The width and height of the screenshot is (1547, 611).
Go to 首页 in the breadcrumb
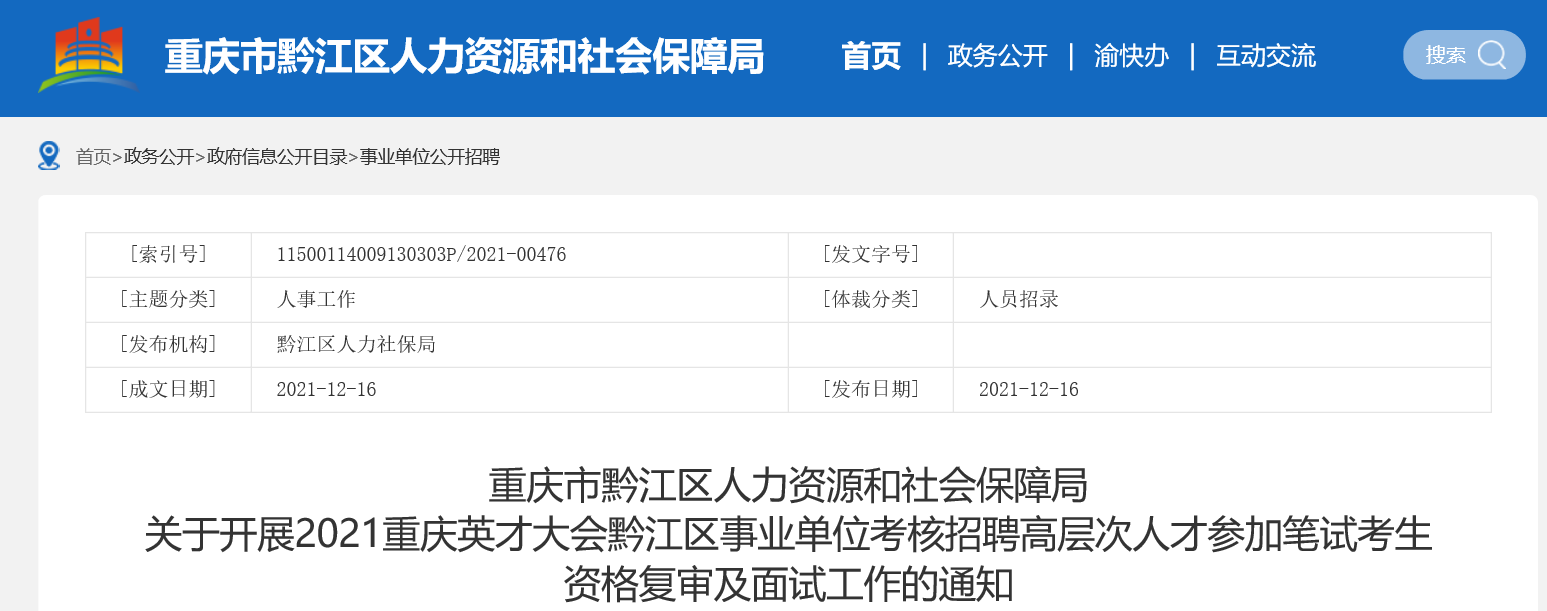[93, 157]
